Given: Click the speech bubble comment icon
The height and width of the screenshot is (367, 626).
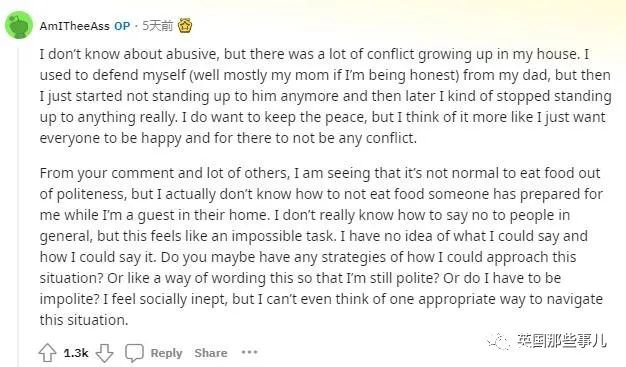Looking at the screenshot, I should click(x=134, y=353).
